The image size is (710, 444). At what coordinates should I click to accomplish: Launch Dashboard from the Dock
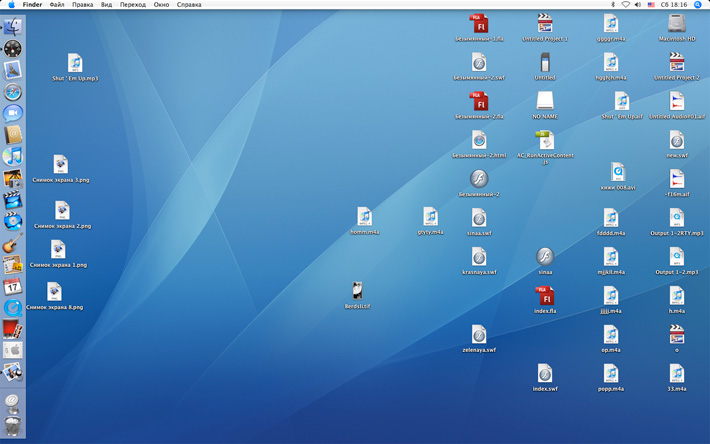click(13, 48)
